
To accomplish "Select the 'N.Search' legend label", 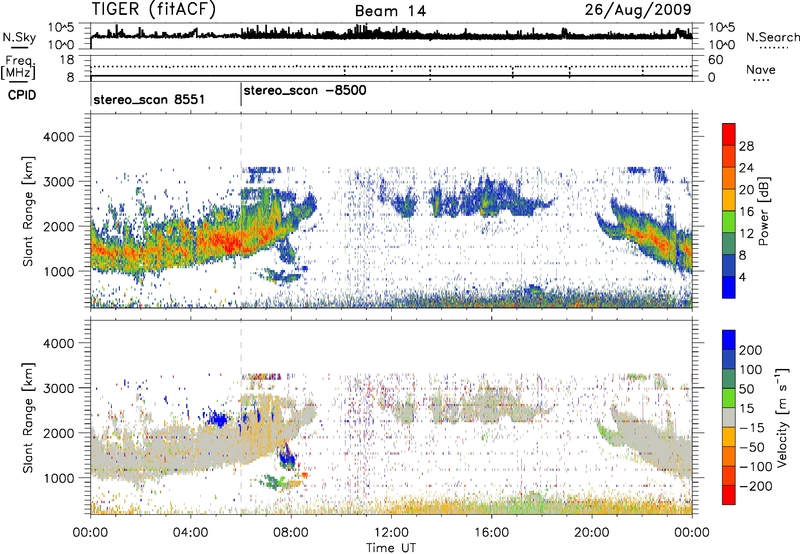I will pyautogui.click(x=772, y=37).
